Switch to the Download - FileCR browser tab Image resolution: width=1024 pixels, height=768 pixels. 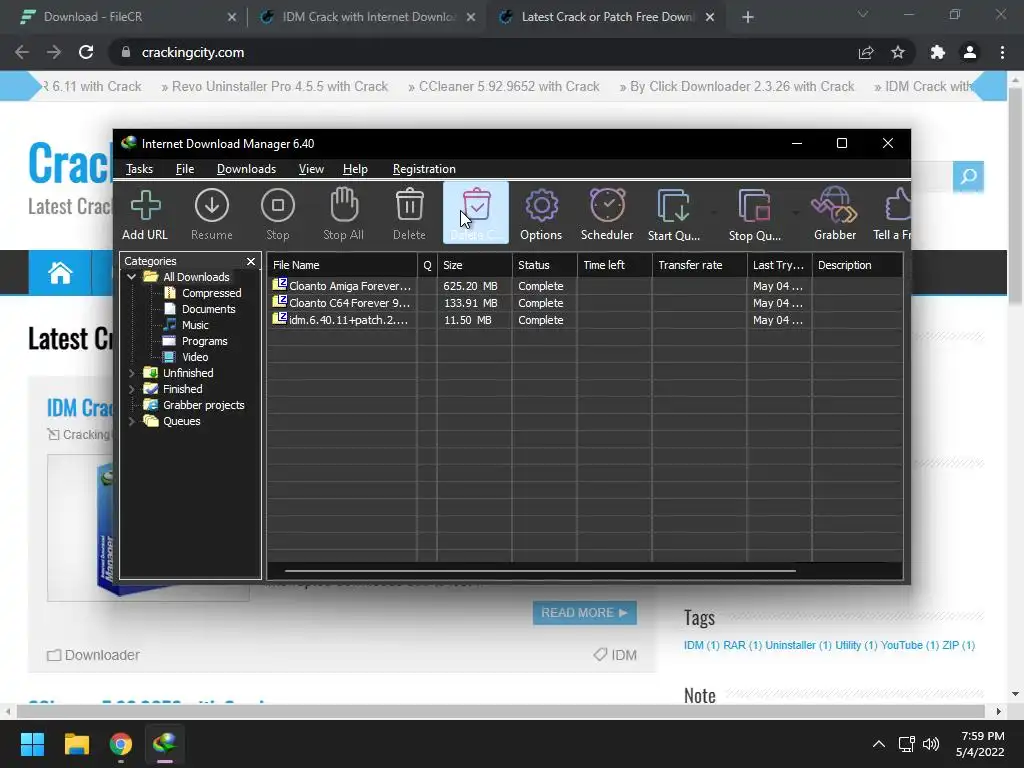[x=93, y=17]
